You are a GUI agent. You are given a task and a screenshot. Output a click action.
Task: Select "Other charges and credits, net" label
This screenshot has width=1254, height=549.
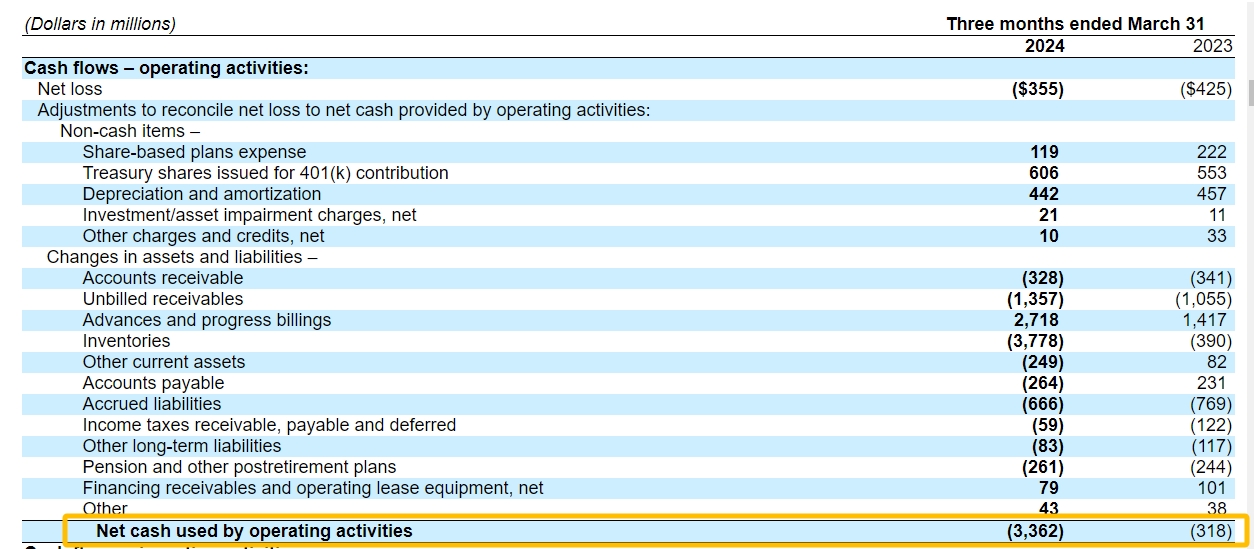click(204, 236)
